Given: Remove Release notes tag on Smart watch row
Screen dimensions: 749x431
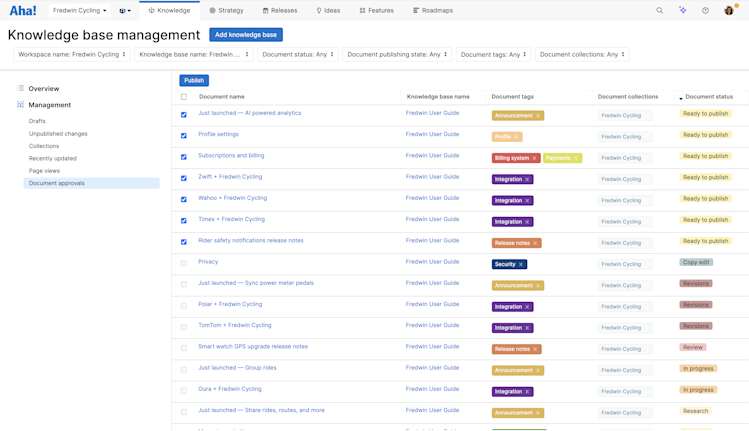Looking at the screenshot, I should [535, 349].
